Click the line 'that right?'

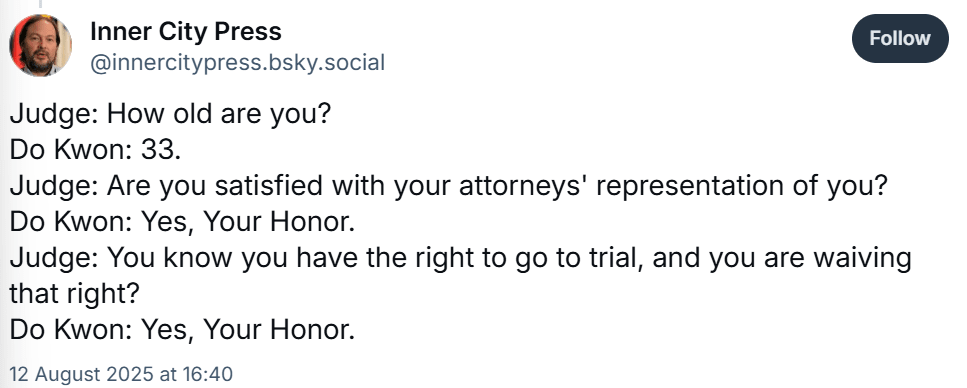(x=75, y=295)
